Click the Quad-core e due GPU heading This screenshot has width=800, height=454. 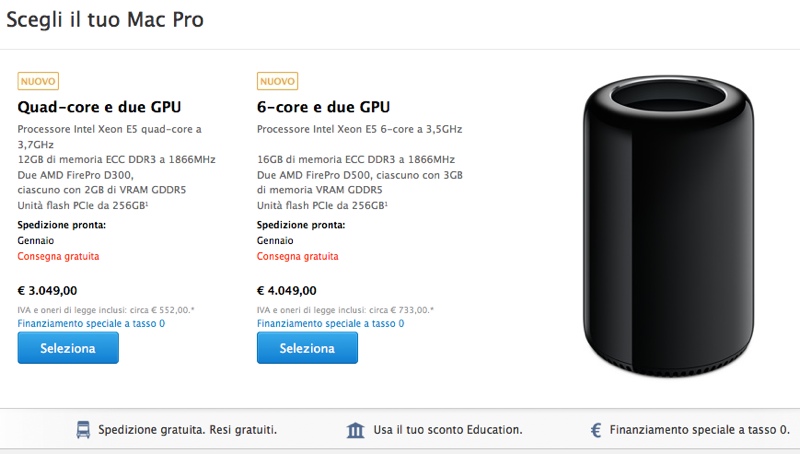(x=99, y=107)
